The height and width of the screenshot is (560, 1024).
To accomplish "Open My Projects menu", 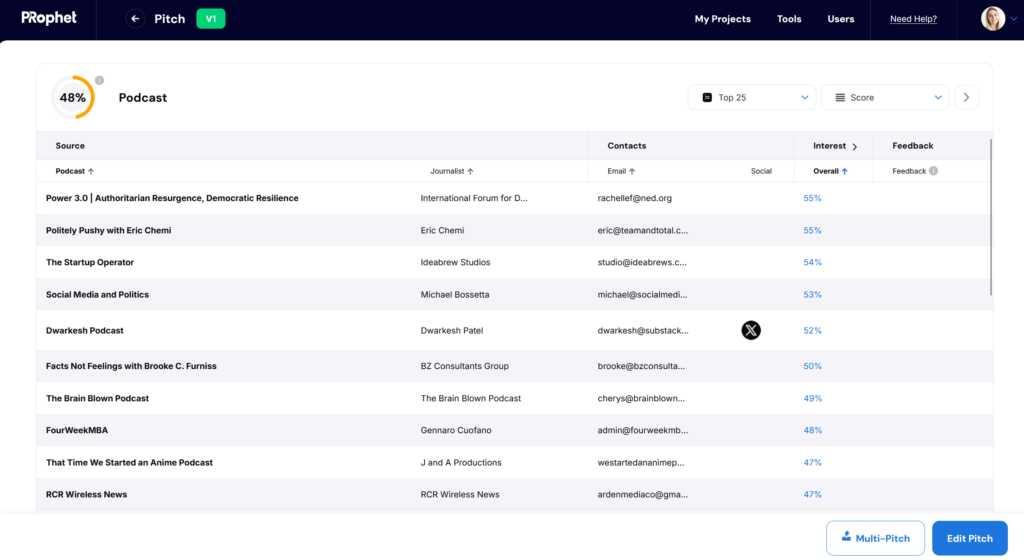I will pyautogui.click(x=722, y=19).
